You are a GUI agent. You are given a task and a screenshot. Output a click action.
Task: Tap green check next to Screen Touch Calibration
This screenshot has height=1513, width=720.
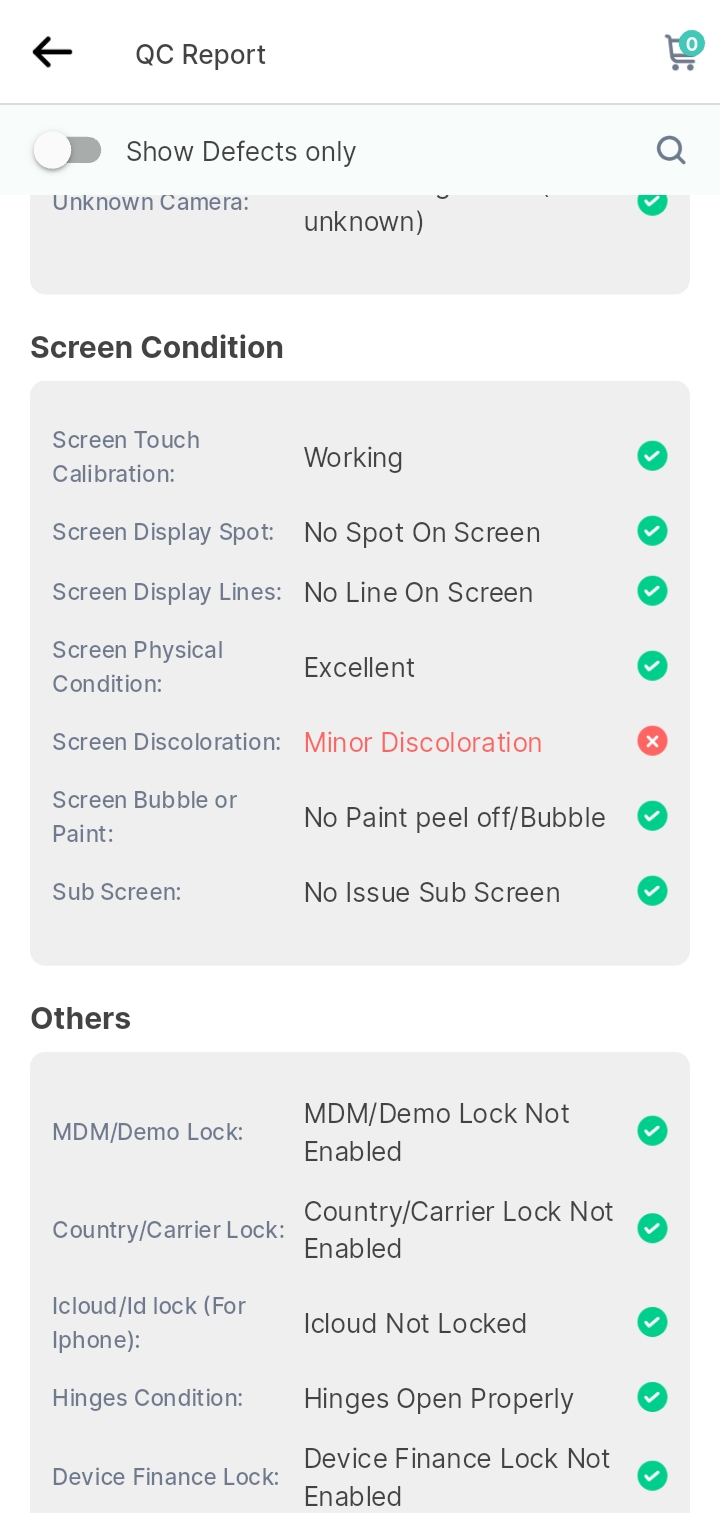(652, 456)
